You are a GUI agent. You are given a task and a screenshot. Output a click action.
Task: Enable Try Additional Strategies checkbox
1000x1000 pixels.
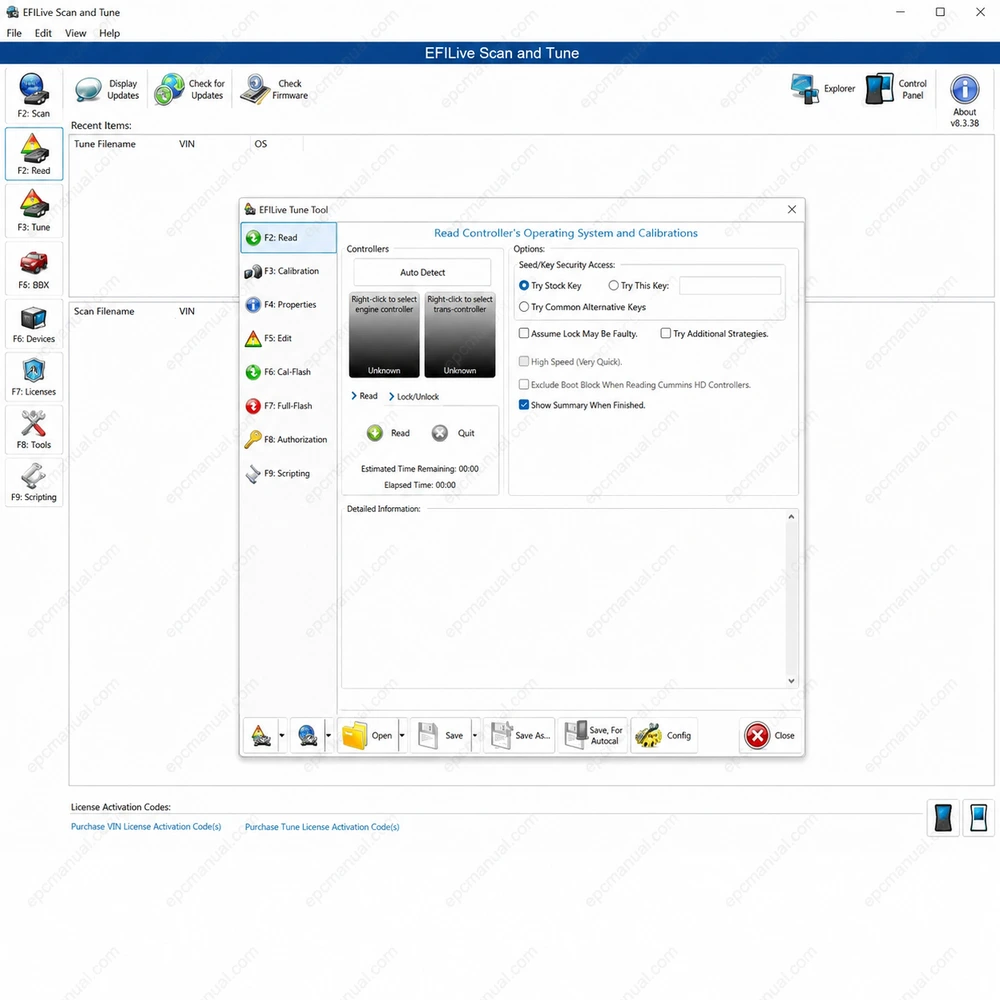(x=665, y=333)
